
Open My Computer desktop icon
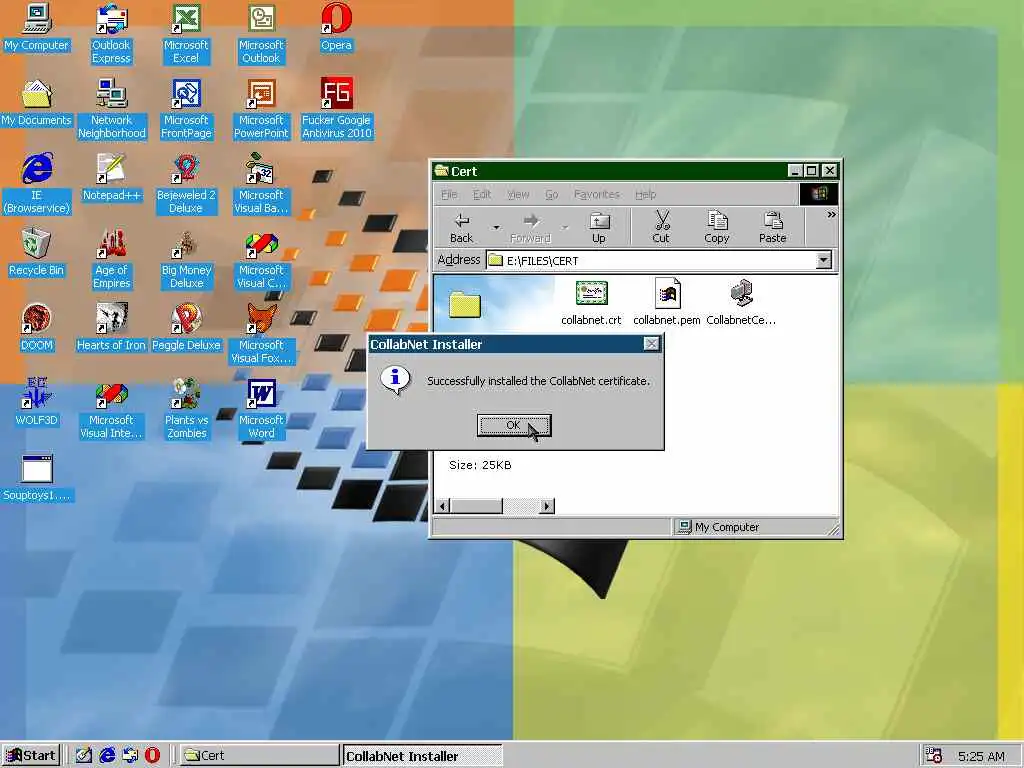[x=37, y=27]
